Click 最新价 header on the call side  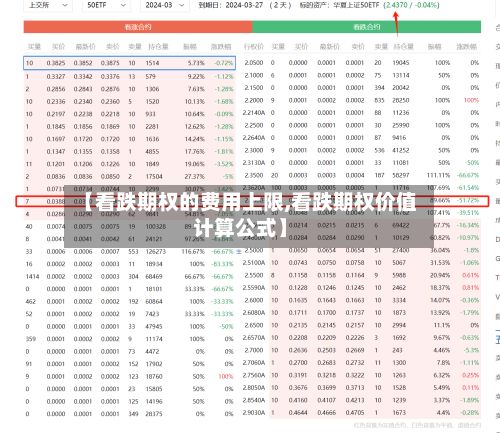click(x=85, y=47)
